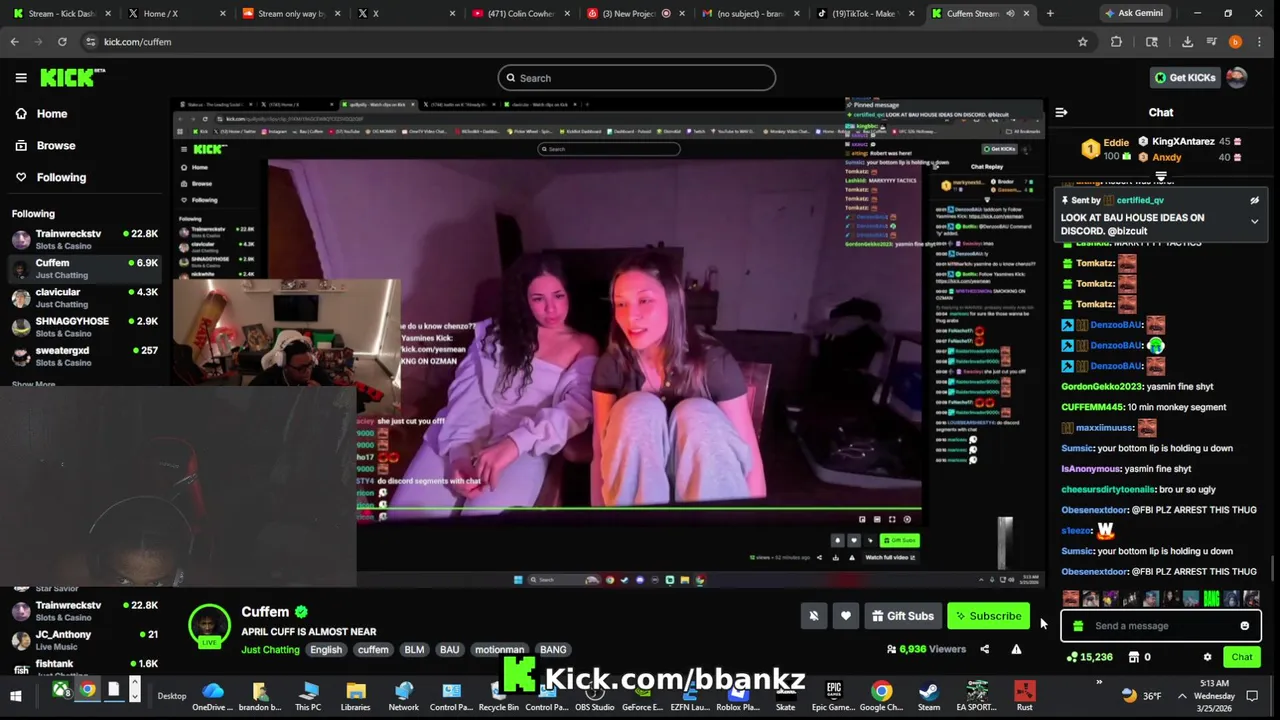Mute the Cuffem Stream tab audio
The width and height of the screenshot is (1280, 720).
pyautogui.click(x=1010, y=14)
